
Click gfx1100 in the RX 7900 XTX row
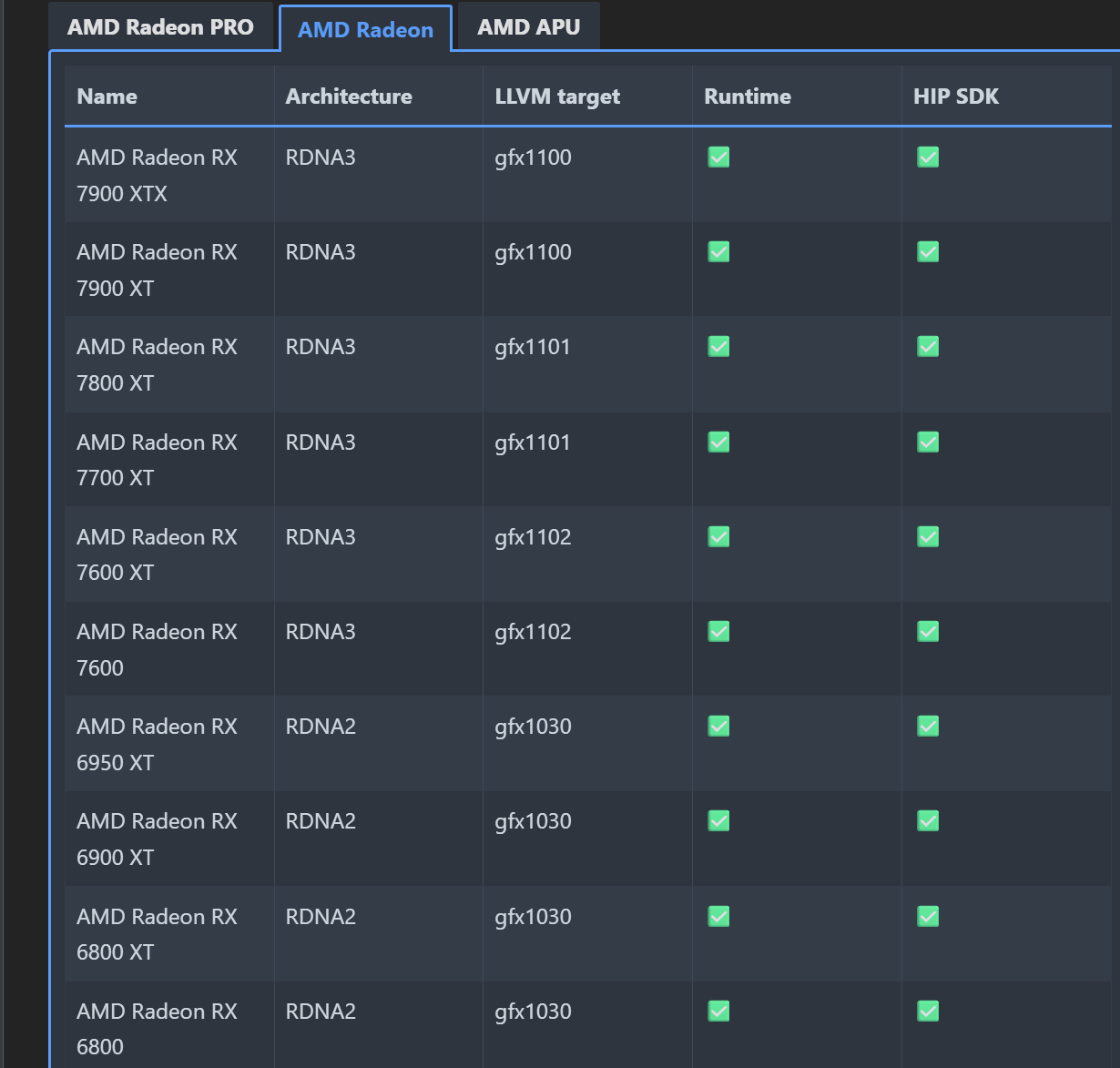click(x=533, y=158)
